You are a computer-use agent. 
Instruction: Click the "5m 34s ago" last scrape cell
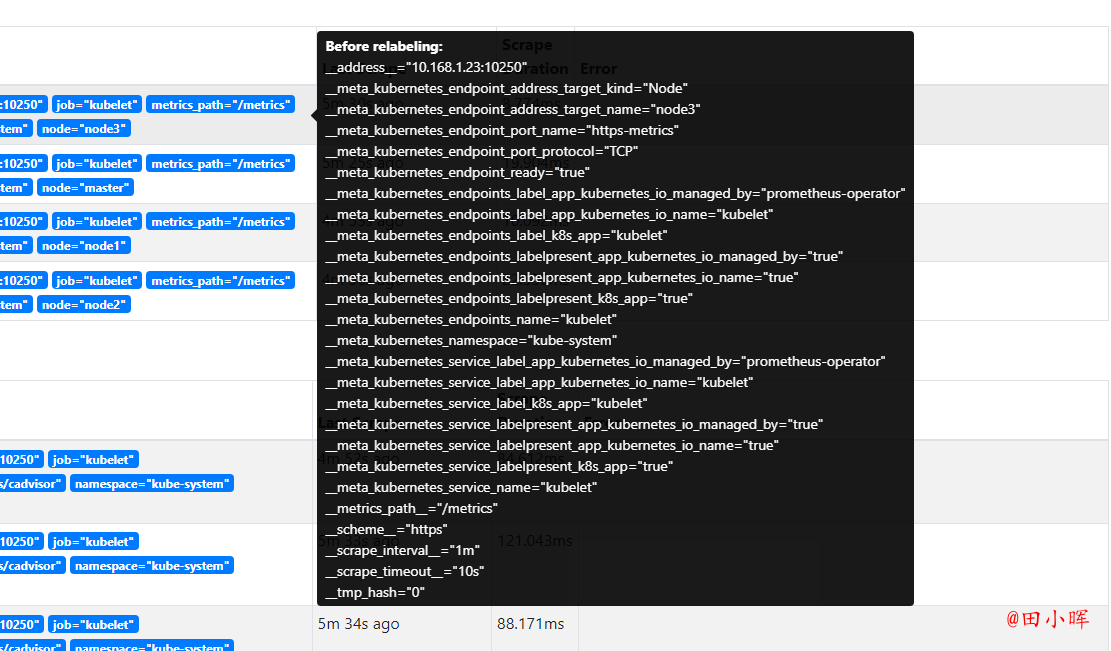click(x=359, y=624)
